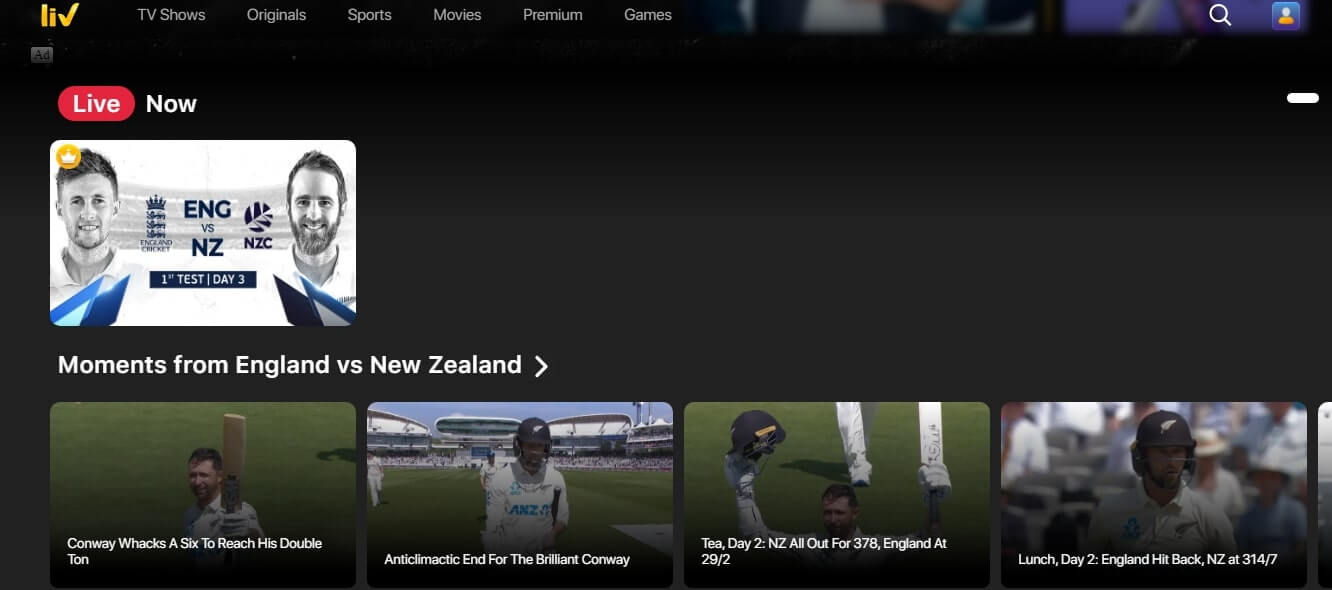Open Anticlimactic End For The Brilliant Conway clip
The height and width of the screenshot is (590, 1332).
click(x=520, y=494)
